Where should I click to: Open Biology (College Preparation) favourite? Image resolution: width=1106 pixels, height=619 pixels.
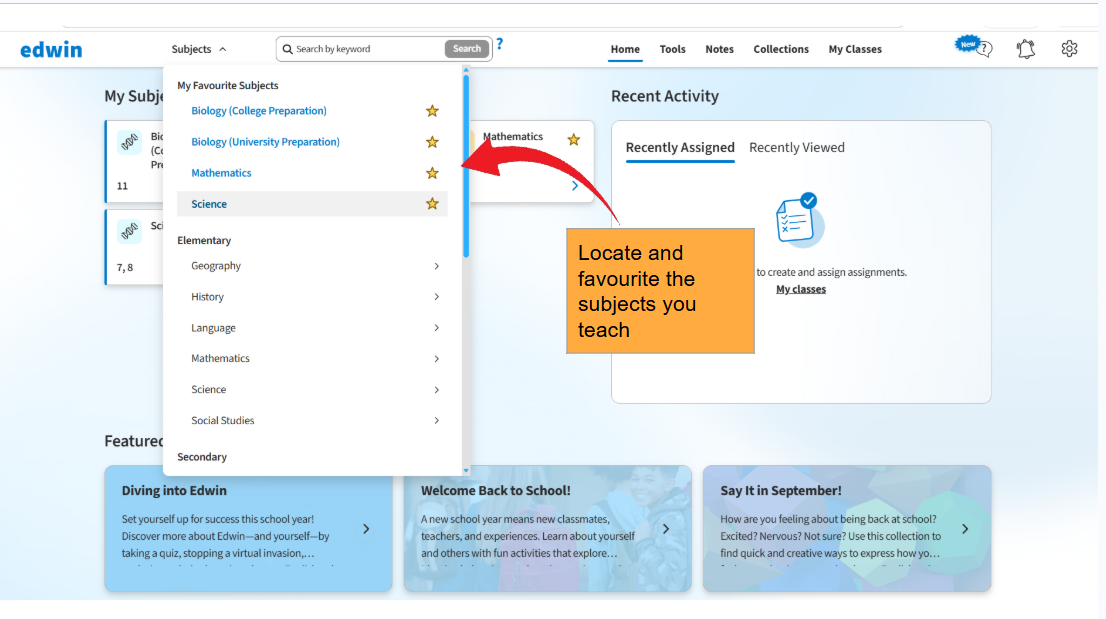pyautogui.click(x=259, y=111)
